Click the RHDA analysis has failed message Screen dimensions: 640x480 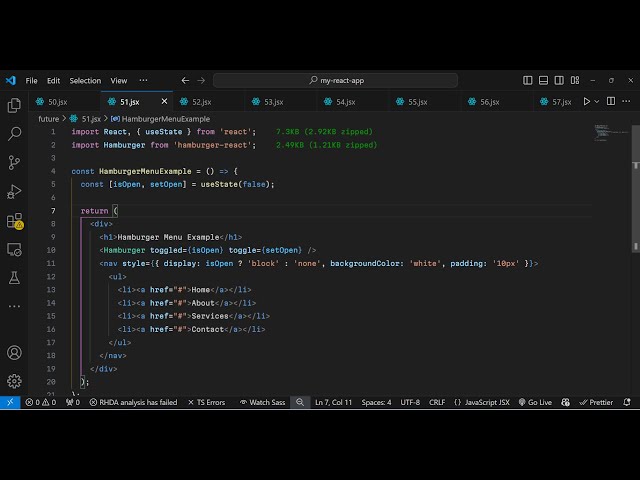tap(133, 402)
